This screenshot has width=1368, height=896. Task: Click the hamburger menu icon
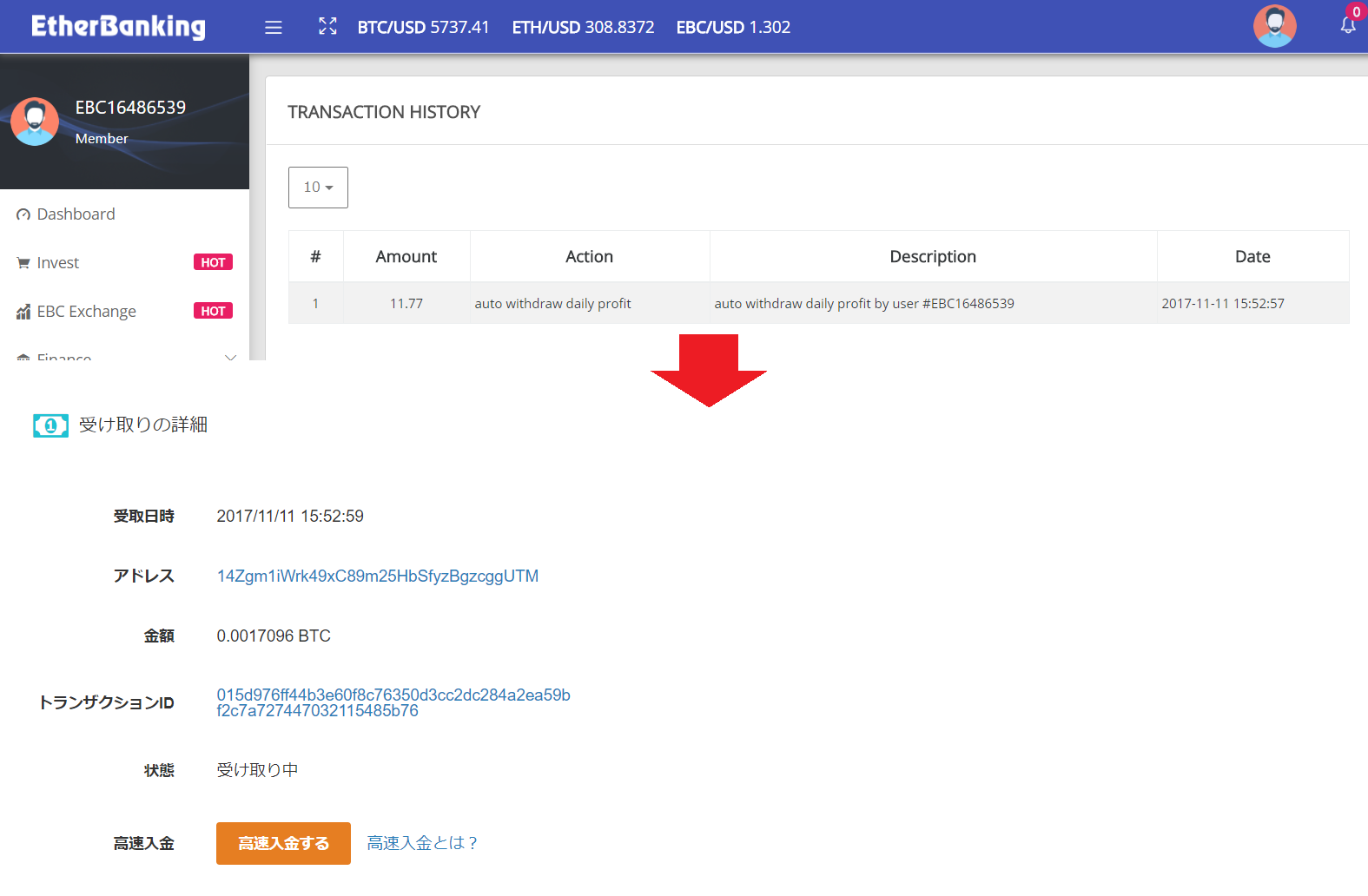pos(274,28)
